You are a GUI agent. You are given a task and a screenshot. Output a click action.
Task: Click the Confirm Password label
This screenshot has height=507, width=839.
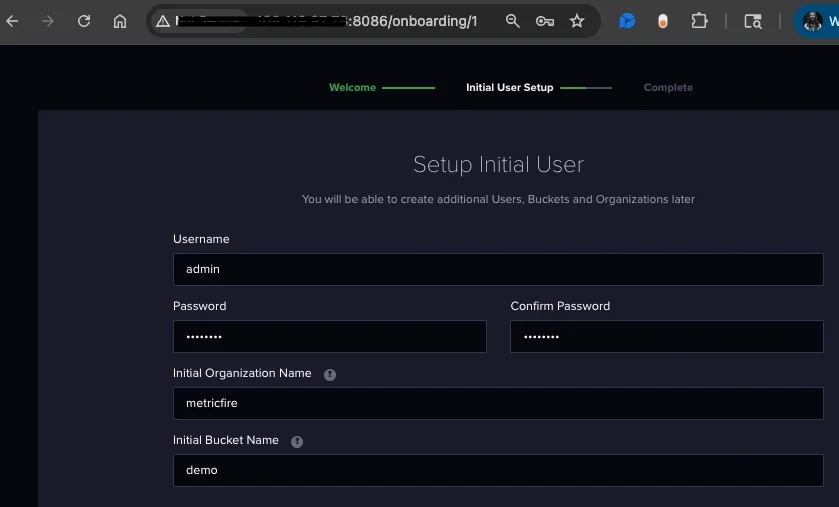[x=560, y=306]
